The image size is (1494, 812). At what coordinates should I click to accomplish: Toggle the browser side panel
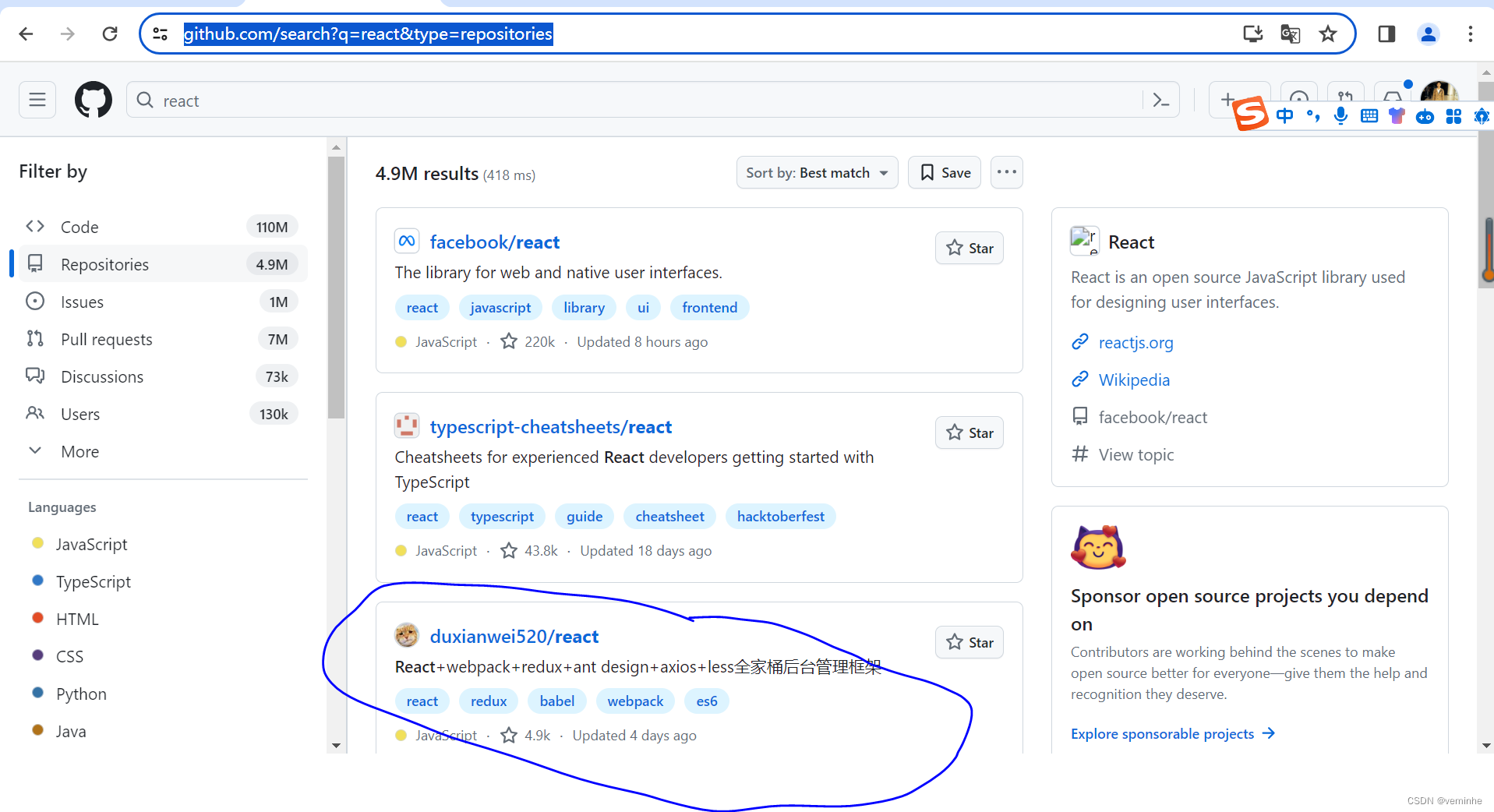(x=1386, y=34)
